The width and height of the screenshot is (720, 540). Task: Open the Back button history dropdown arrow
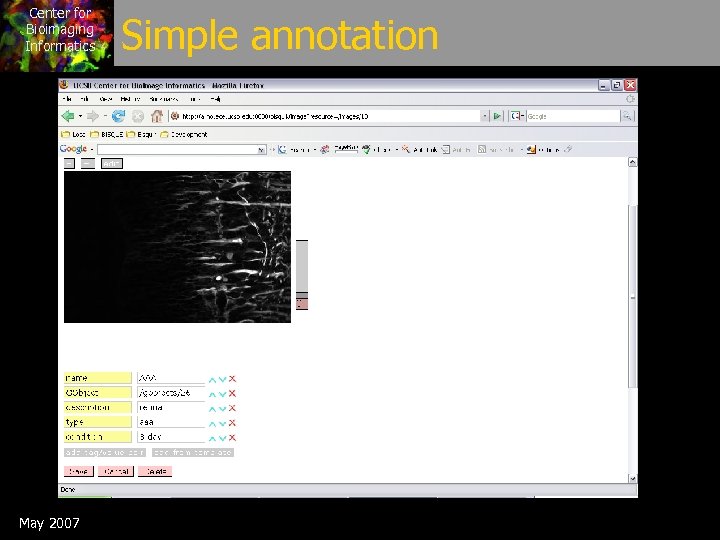pos(80,116)
